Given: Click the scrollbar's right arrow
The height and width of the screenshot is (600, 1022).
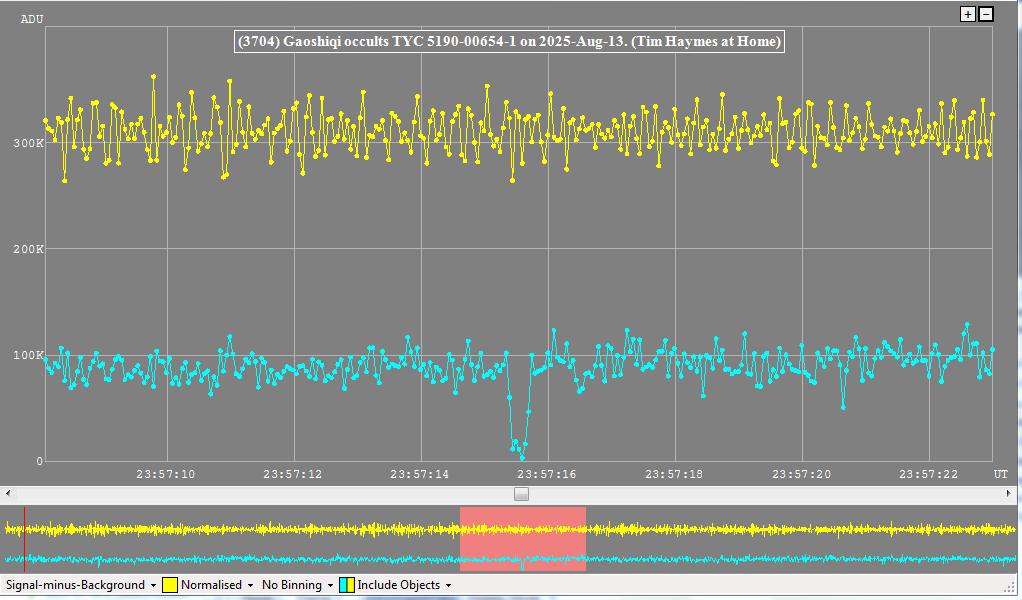Looking at the screenshot, I should tap(1013, 494).
